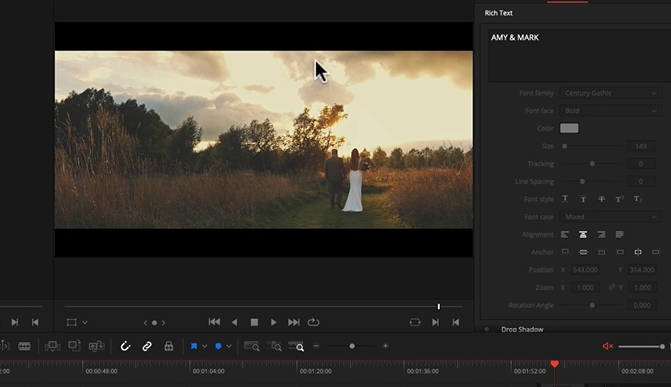671x387 pixels.
Task: Click the Size value field 149
Action: [x=641, y=146]
